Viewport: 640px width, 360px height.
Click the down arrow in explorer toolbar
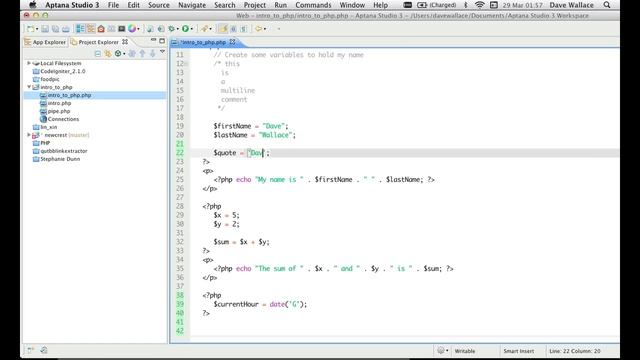pos(152,53)
